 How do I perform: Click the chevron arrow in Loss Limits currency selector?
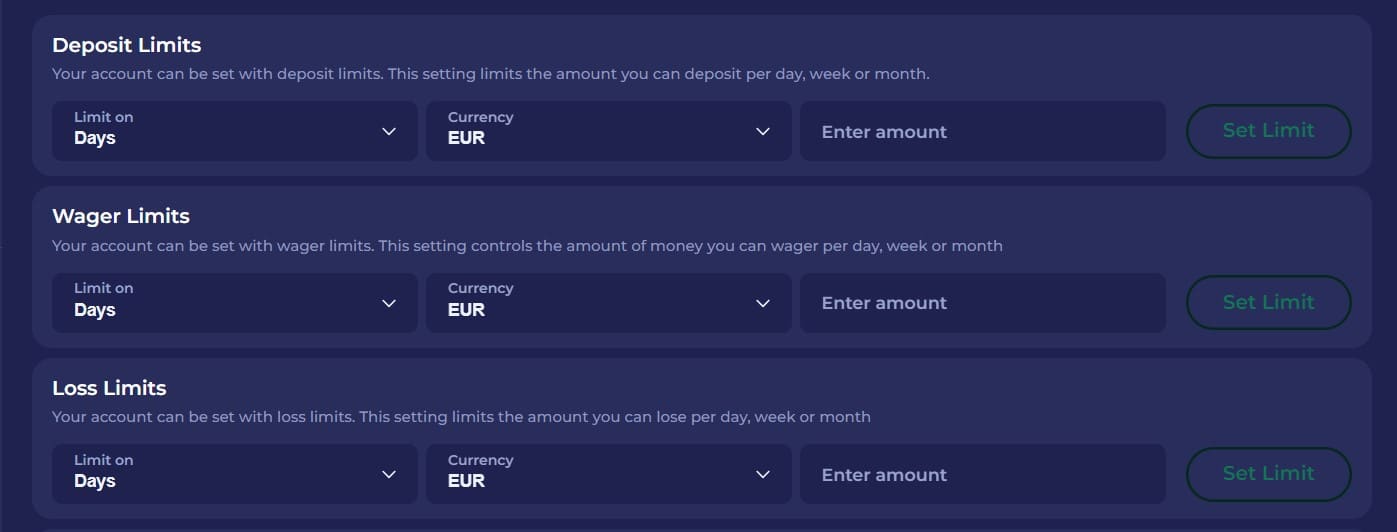pyautogui.click(x=763, y=474)
